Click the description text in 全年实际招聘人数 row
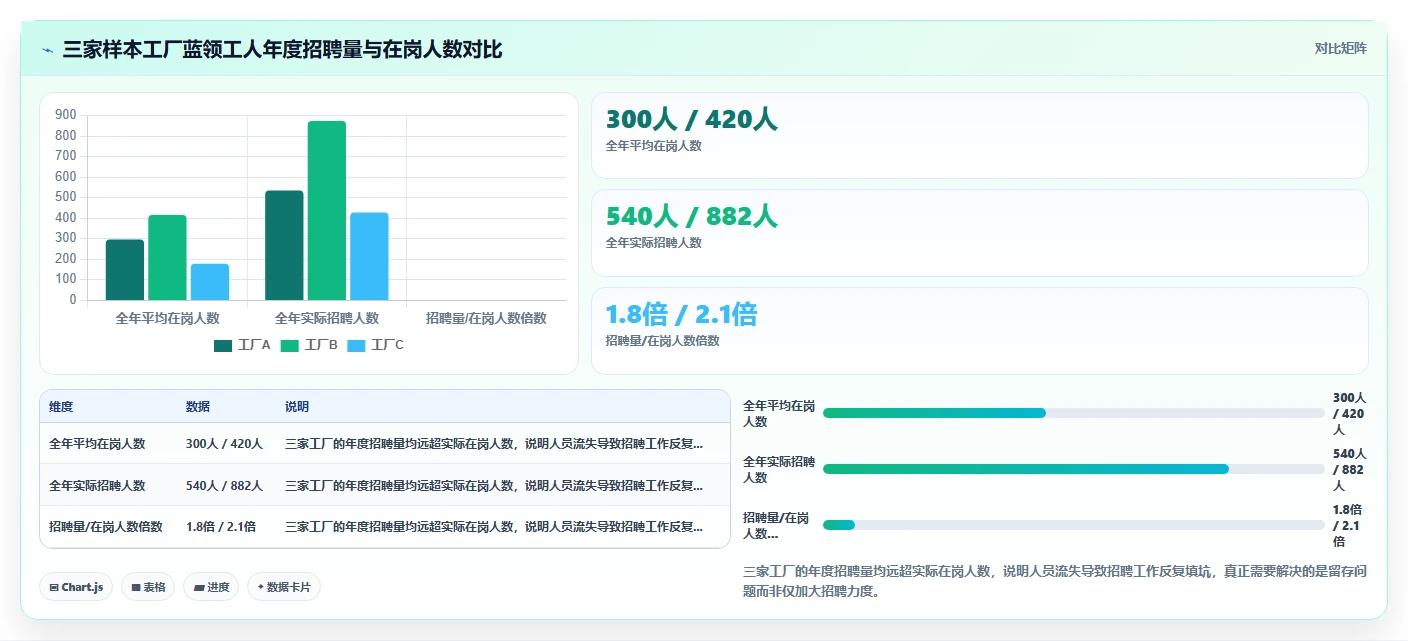 494,486
